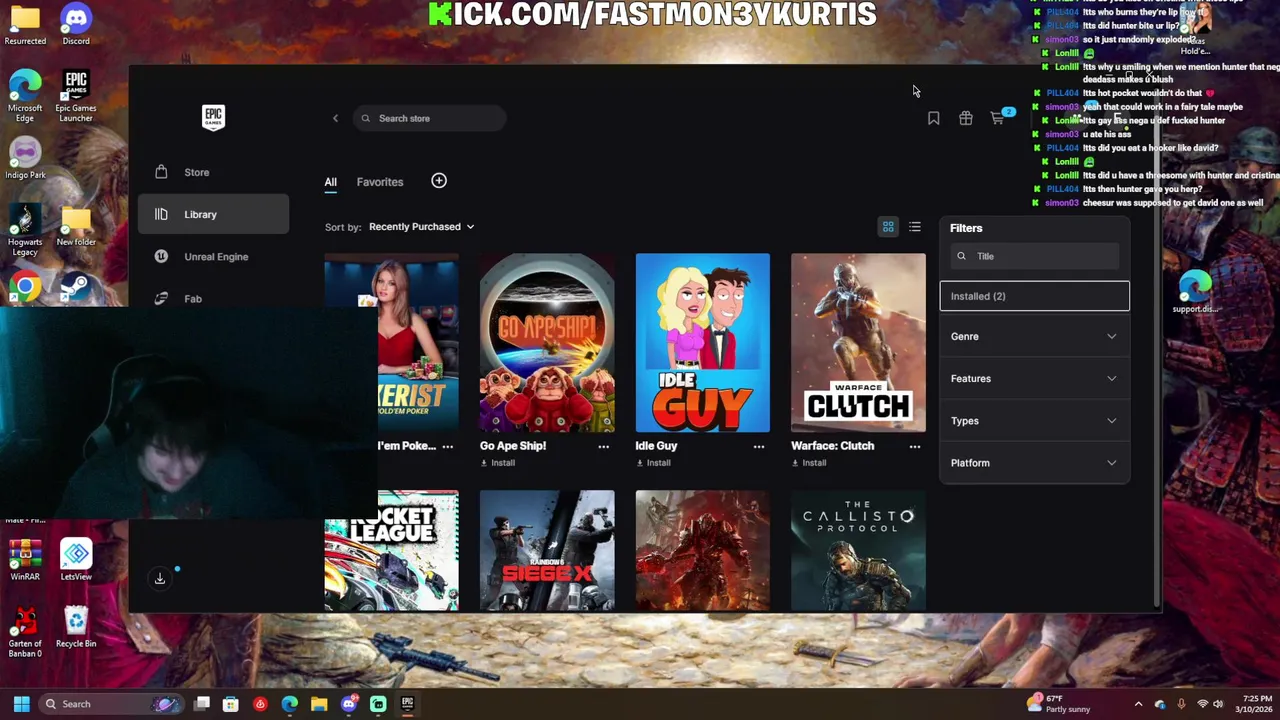Open the Windows Start menu
1280x720 pixels.
(21, 704)
